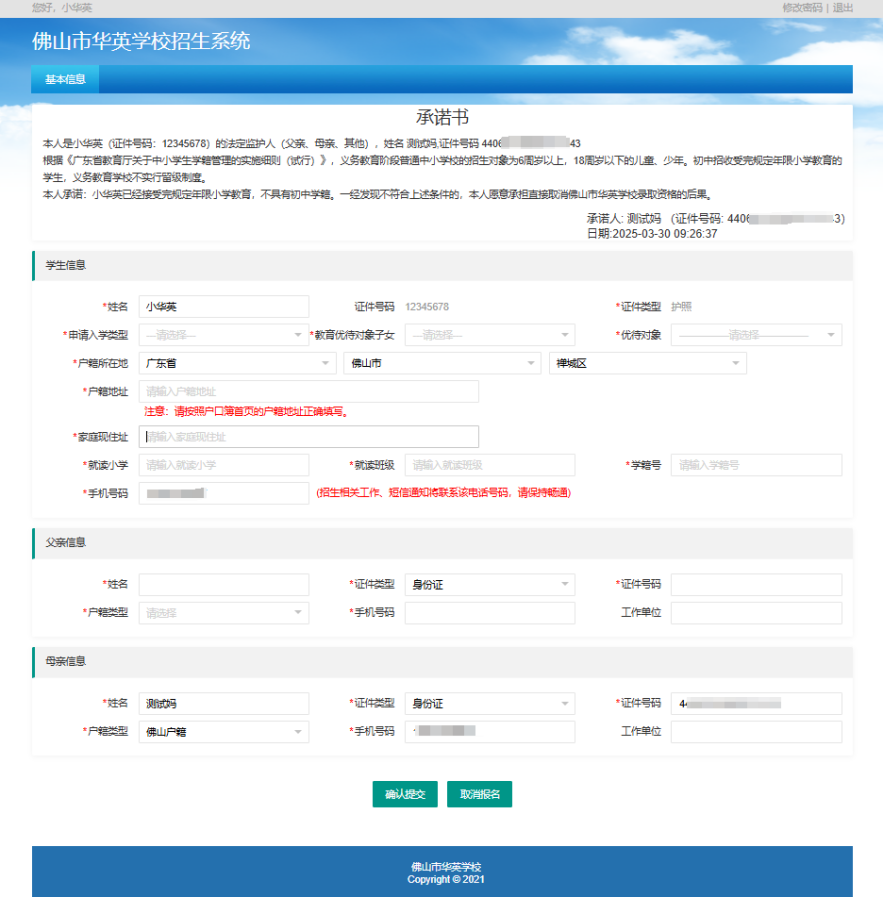Click the 取消报名 button

479,794
